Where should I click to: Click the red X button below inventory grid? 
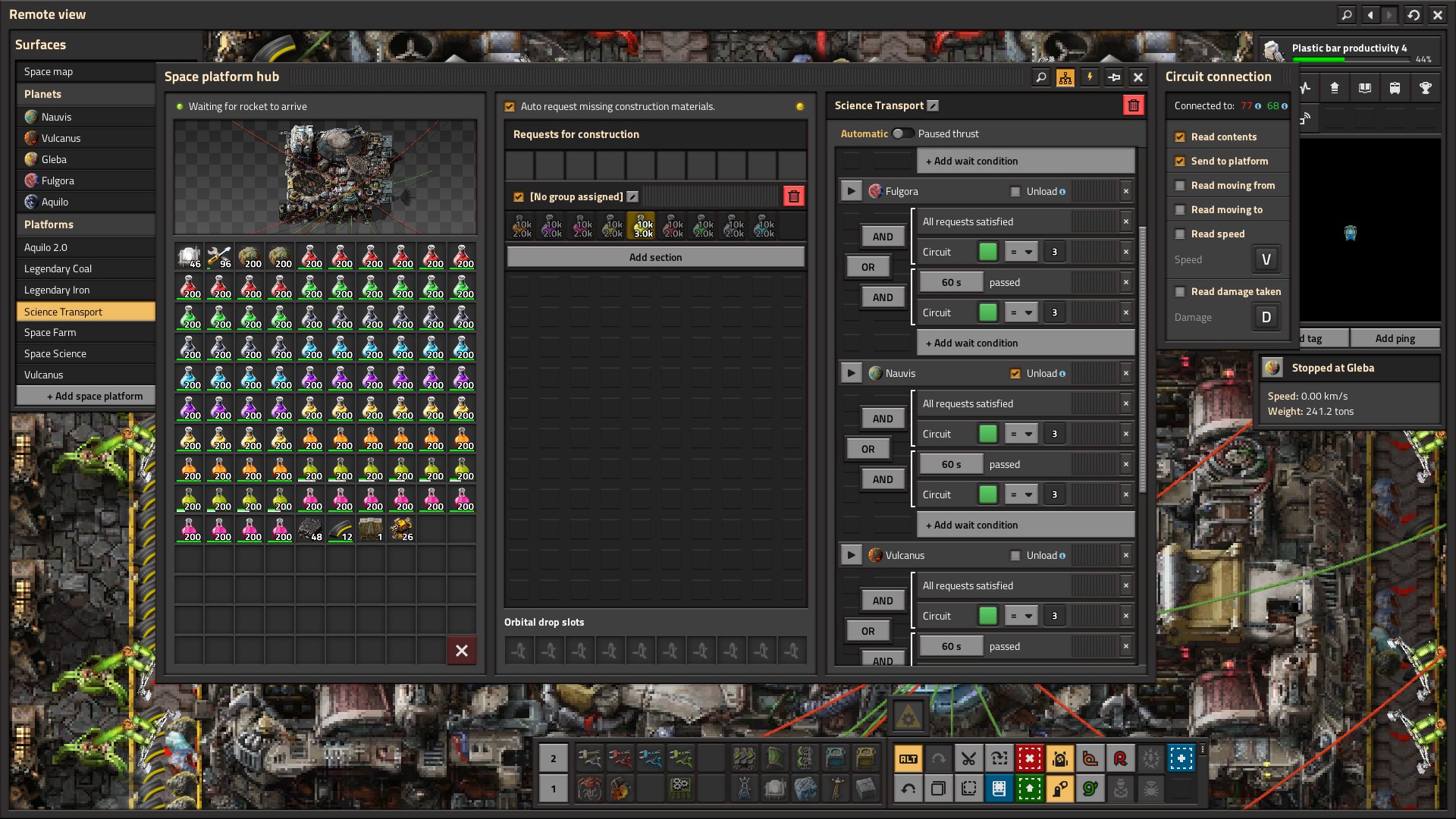[x=461, y=650]
